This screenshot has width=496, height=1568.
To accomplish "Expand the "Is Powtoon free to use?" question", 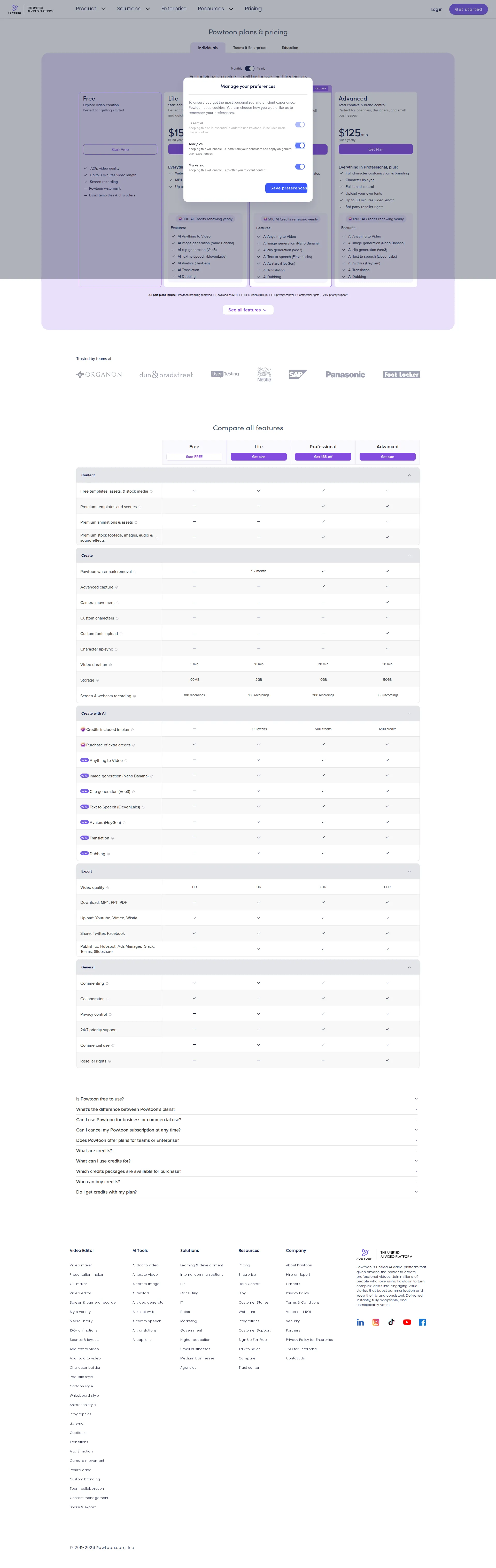I will click(x=246, y=1099).
